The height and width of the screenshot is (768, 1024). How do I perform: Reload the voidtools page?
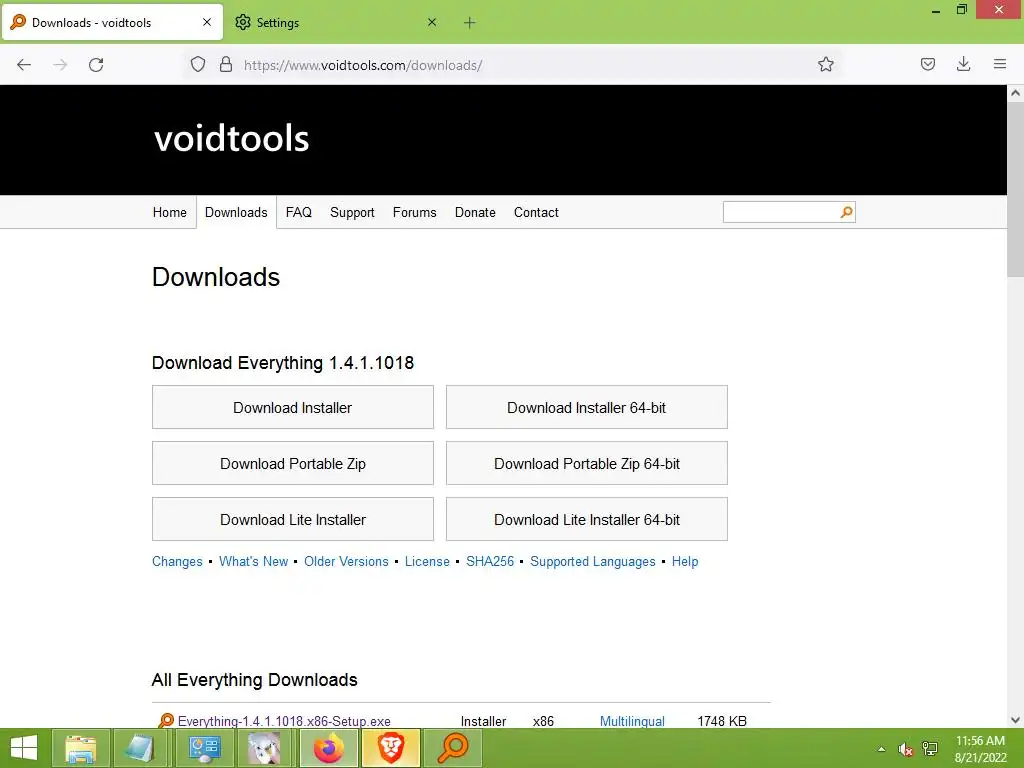pos(96,65)
